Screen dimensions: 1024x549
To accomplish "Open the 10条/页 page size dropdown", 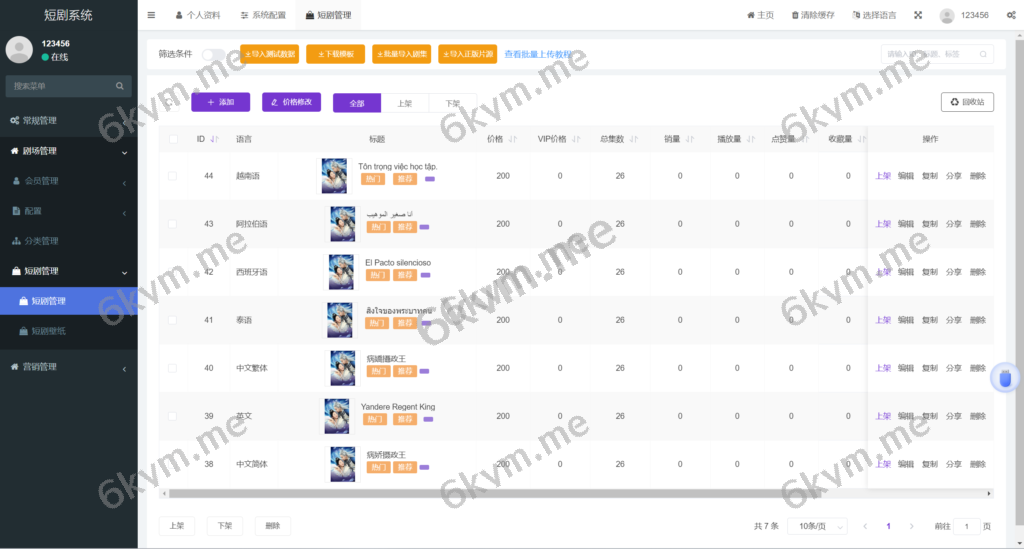I will 816,526.
